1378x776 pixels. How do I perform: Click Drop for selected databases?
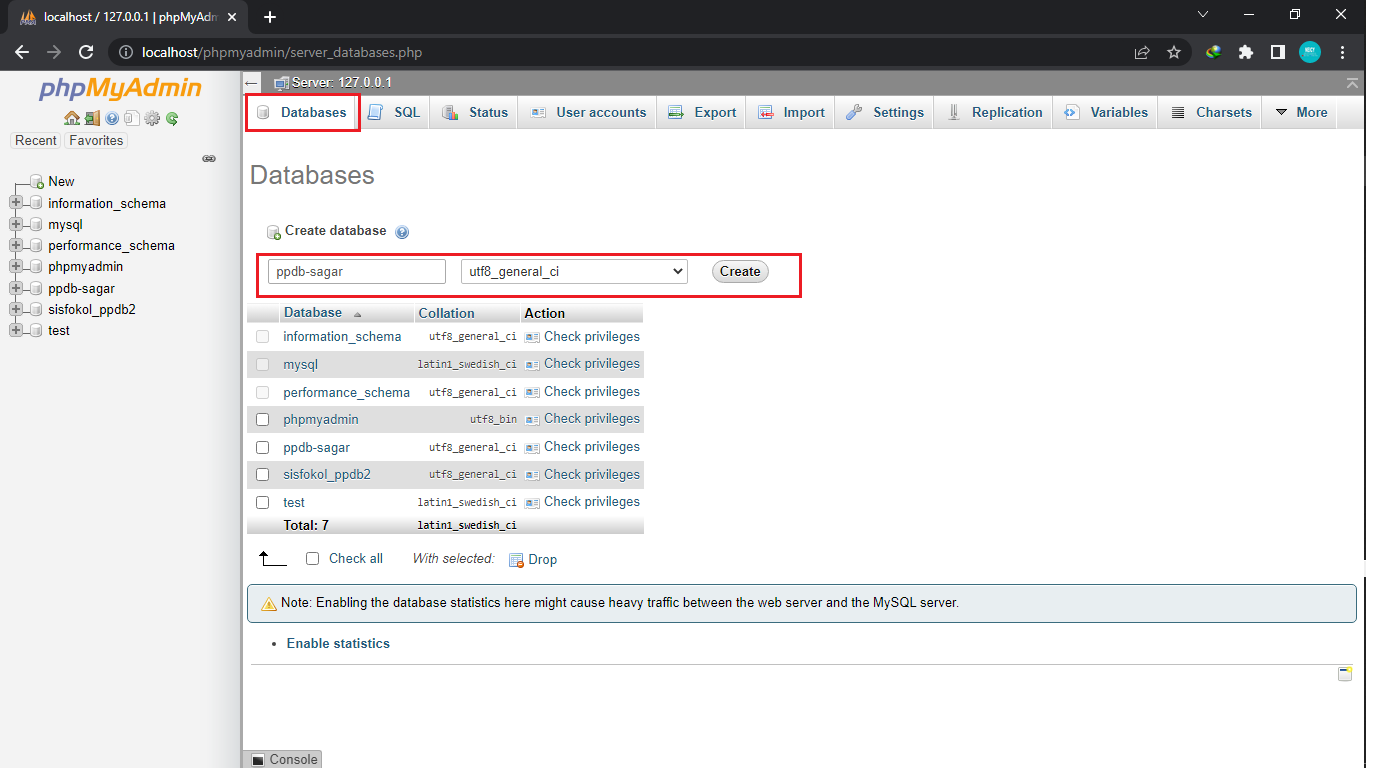[x=534, y=560]
